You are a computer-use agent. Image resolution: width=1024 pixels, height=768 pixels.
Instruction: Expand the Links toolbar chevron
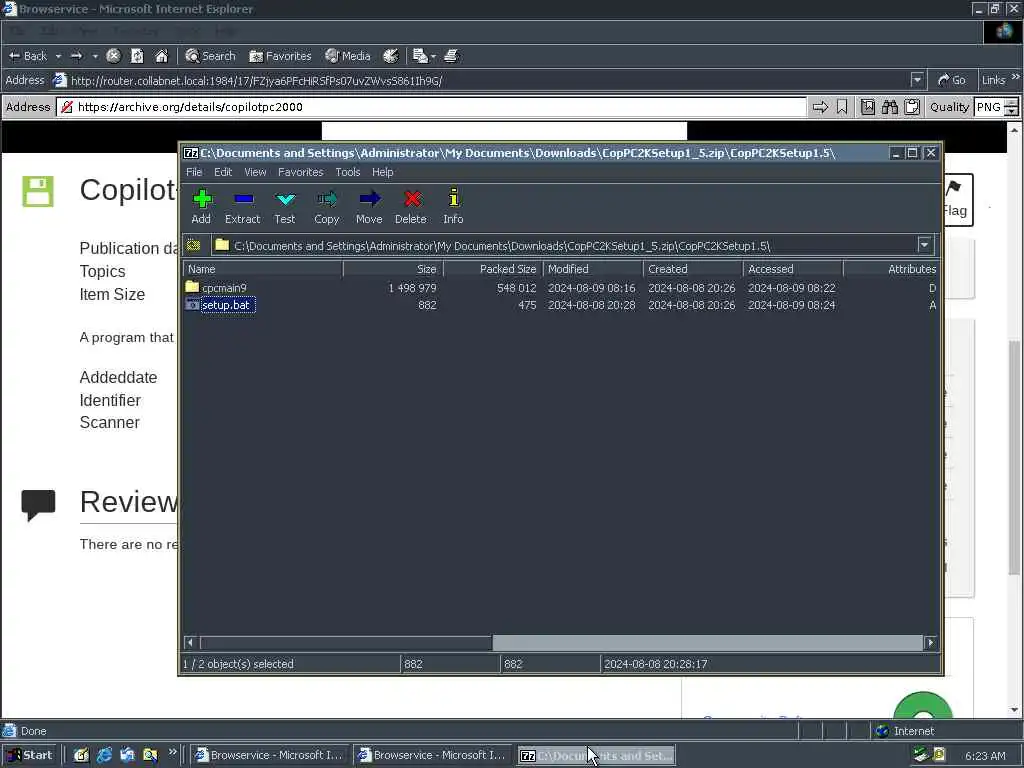[1016, 77]
